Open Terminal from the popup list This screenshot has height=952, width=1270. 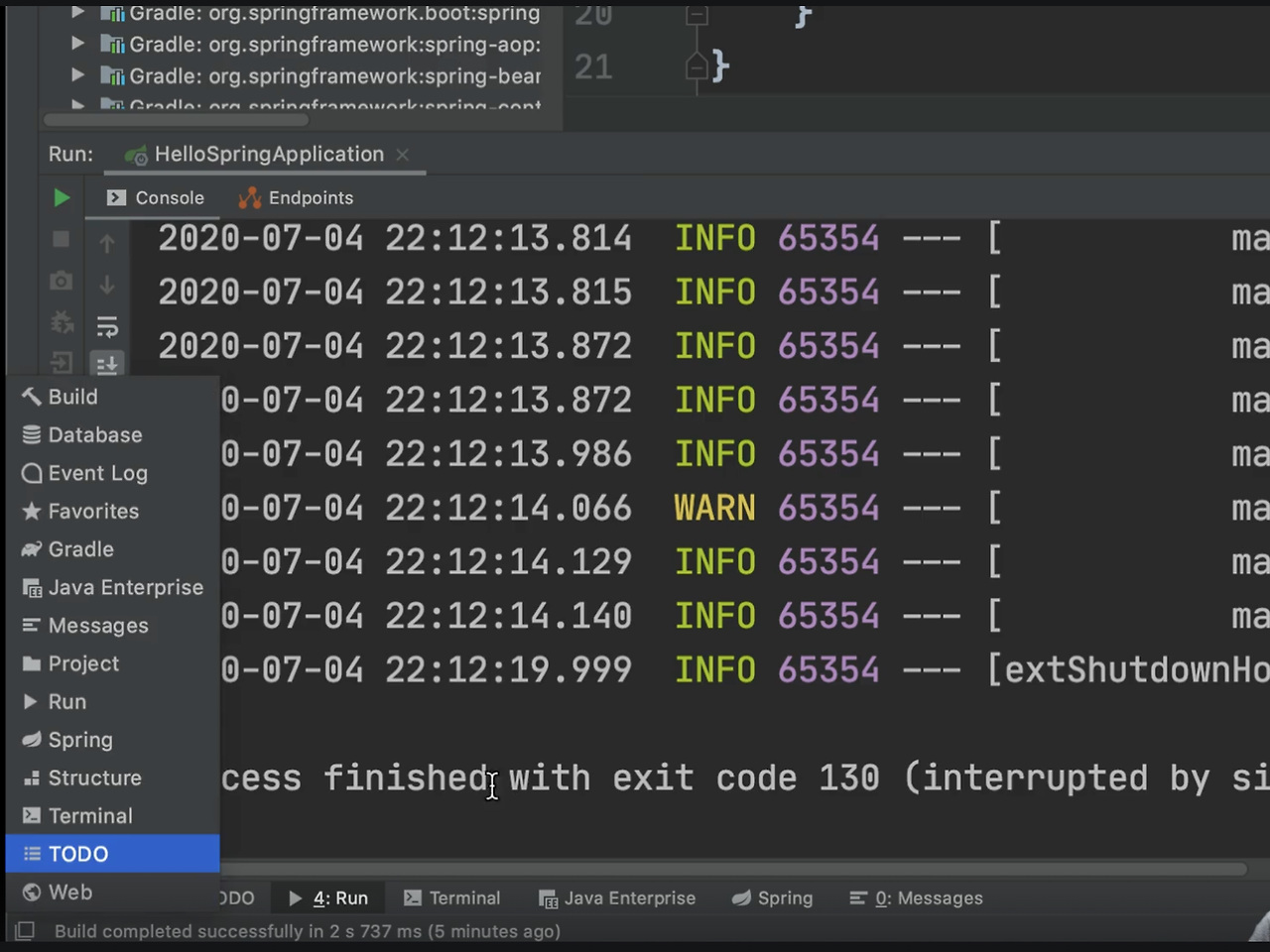tap(112, 816)
